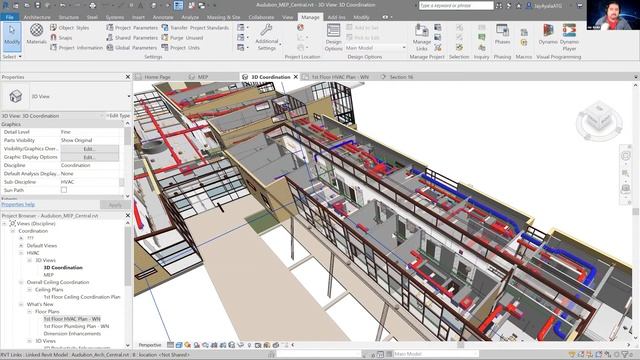
Task: Launch Dynamo Player
Action: click(569, 37)
